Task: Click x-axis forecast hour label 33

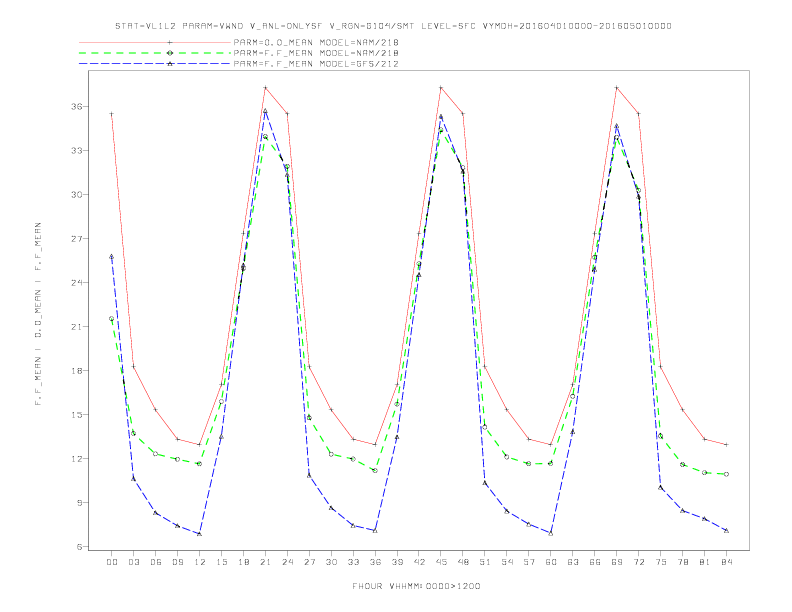Action: pyautogui.click(x=353, y=562)
